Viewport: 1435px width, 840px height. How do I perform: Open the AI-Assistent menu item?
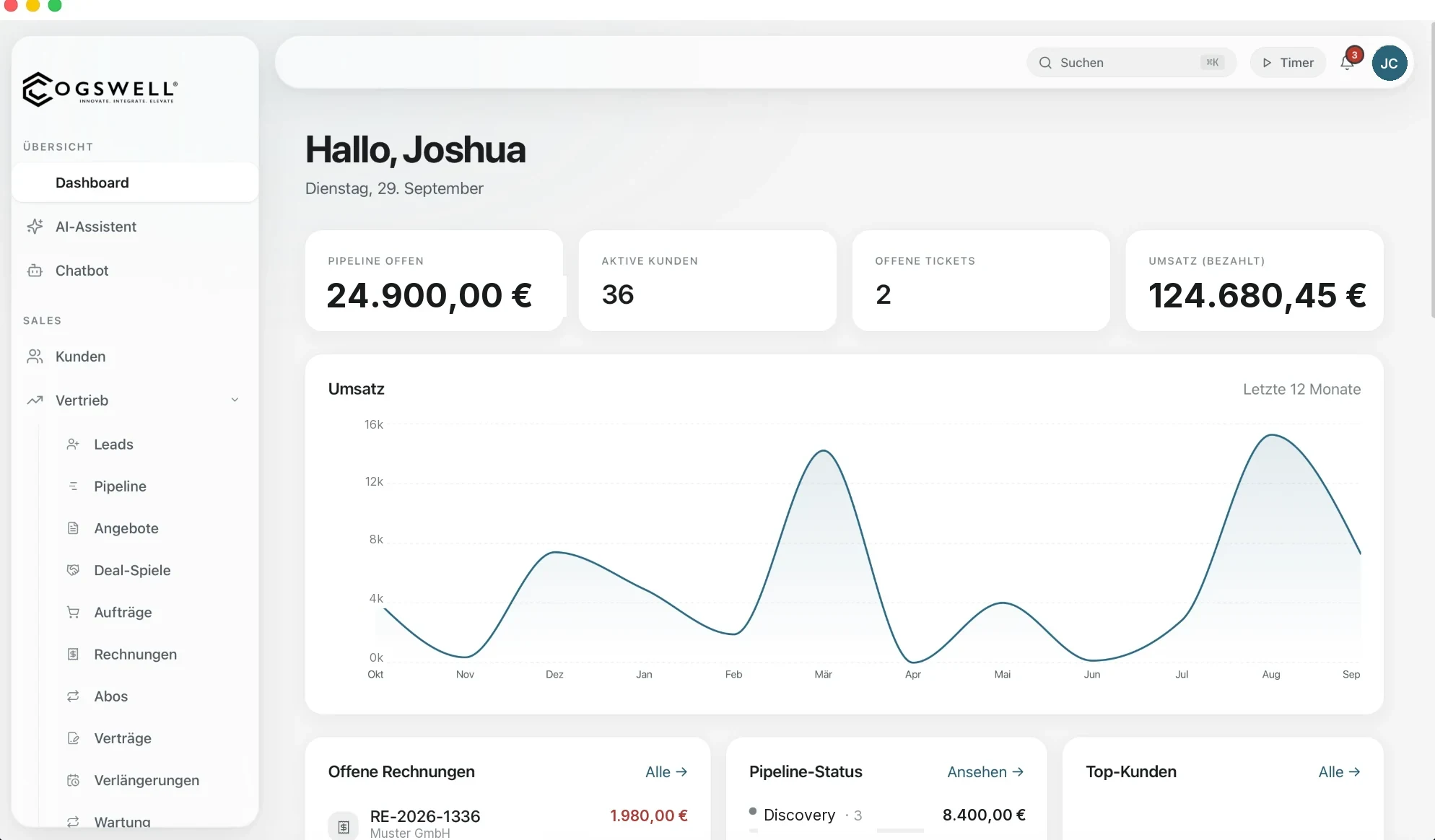coord(135,227)
